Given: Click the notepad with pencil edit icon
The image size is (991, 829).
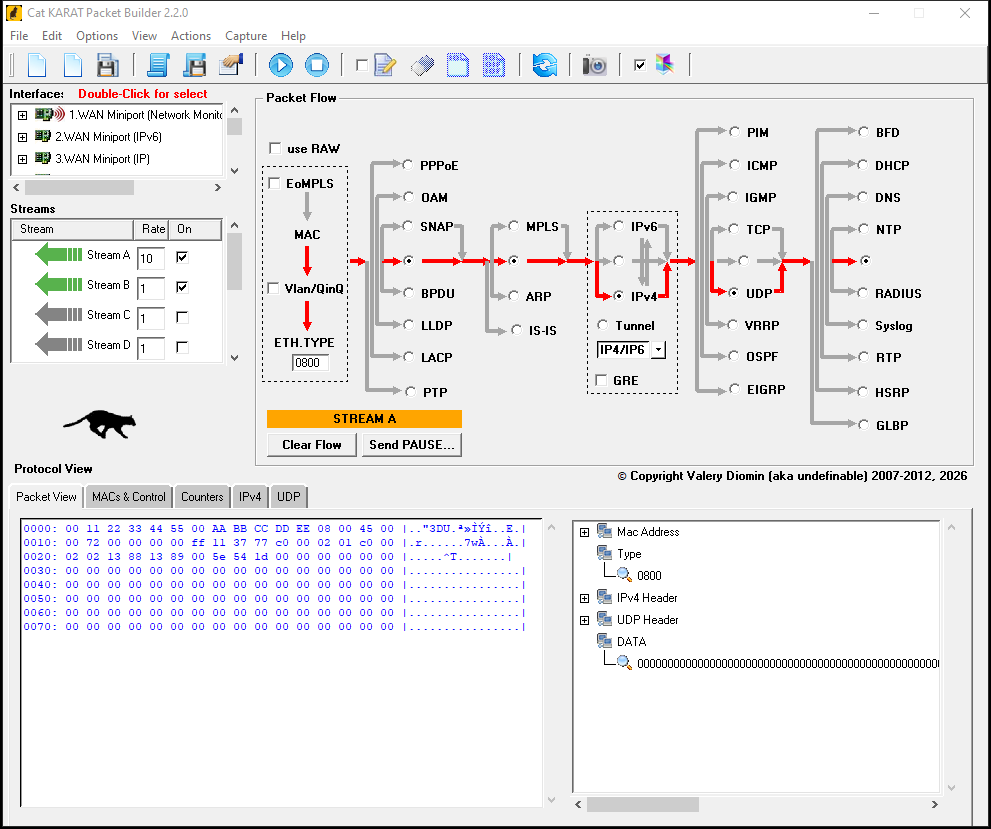Looking at the screenshot, I should pyautogui.click(x=385, y=65).
